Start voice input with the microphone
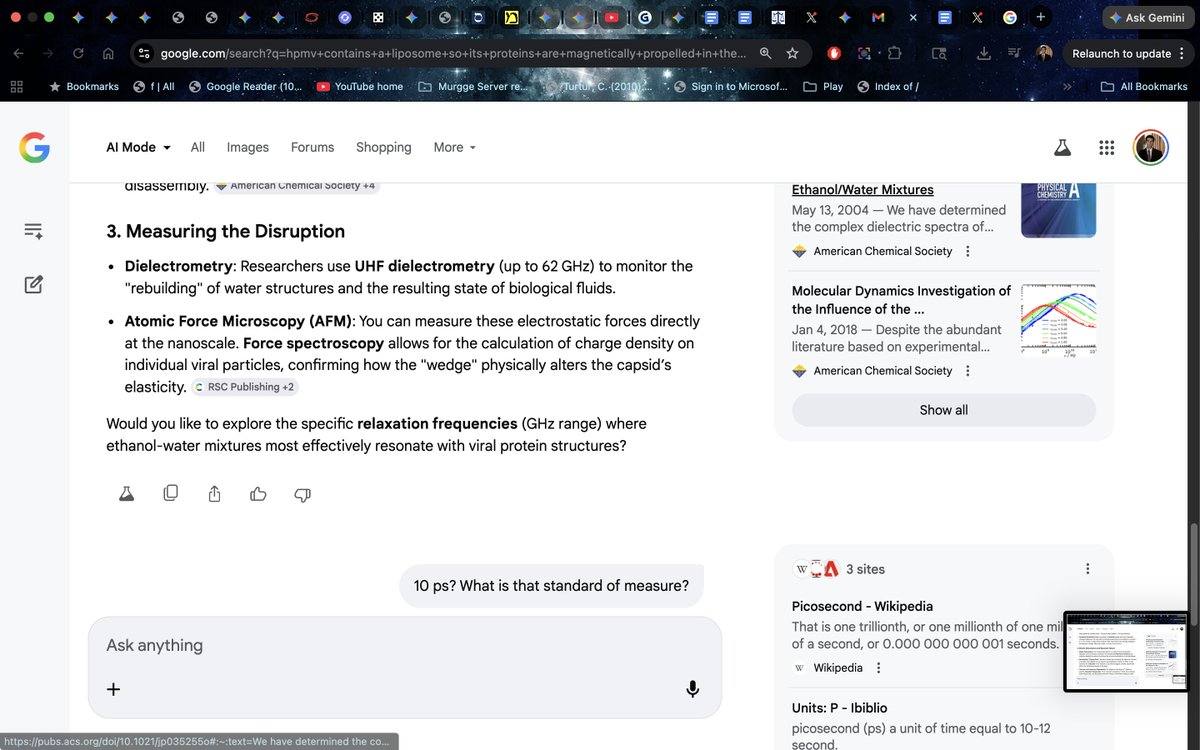1200x750 pixels. click(x=692, y=689)
